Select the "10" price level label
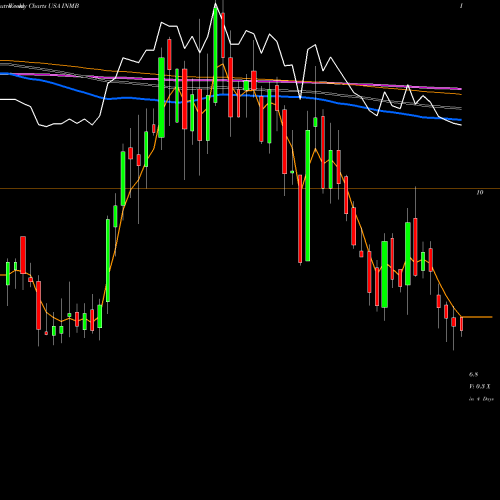 (480, 192)
